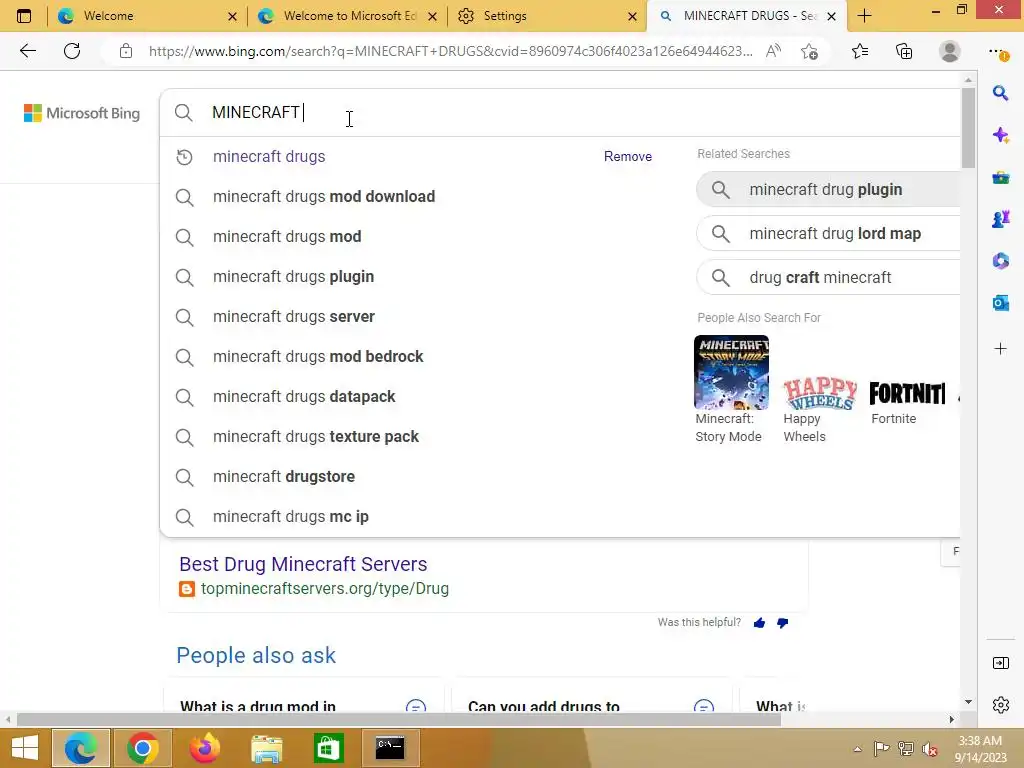Open the sidebar Games chess icon

[1000, 219]
